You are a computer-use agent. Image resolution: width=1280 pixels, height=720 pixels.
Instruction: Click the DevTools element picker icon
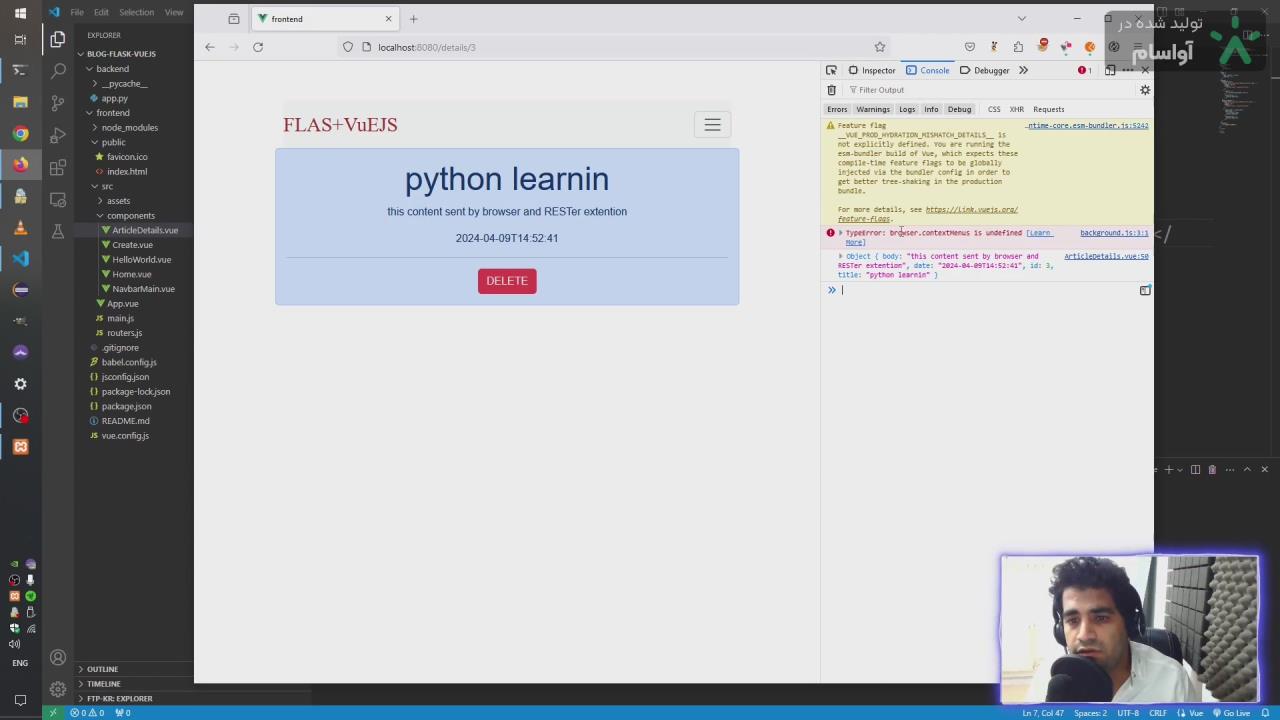point(831,70)
